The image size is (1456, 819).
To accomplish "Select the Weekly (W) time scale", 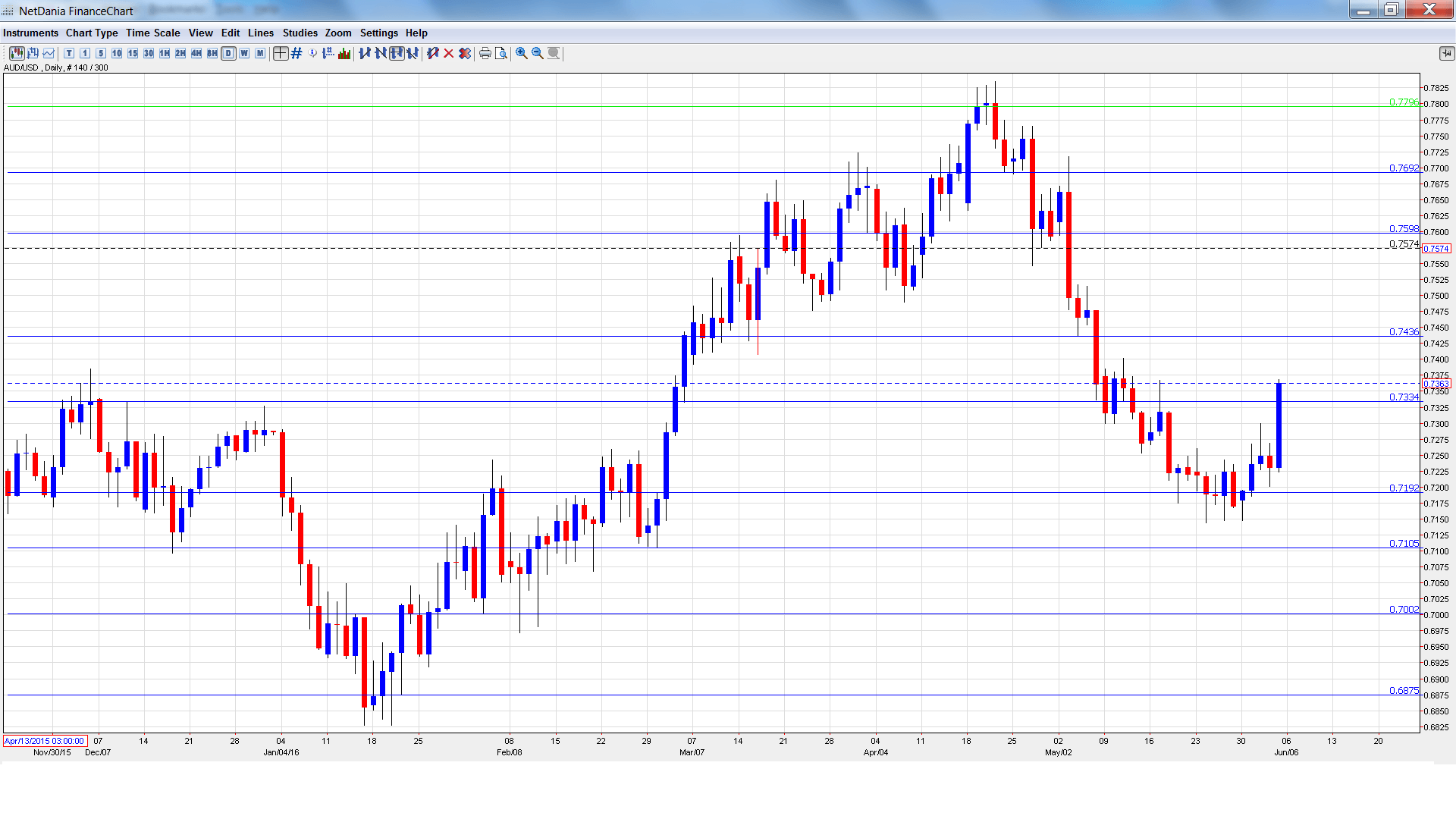I will click(x=244, y=53).
